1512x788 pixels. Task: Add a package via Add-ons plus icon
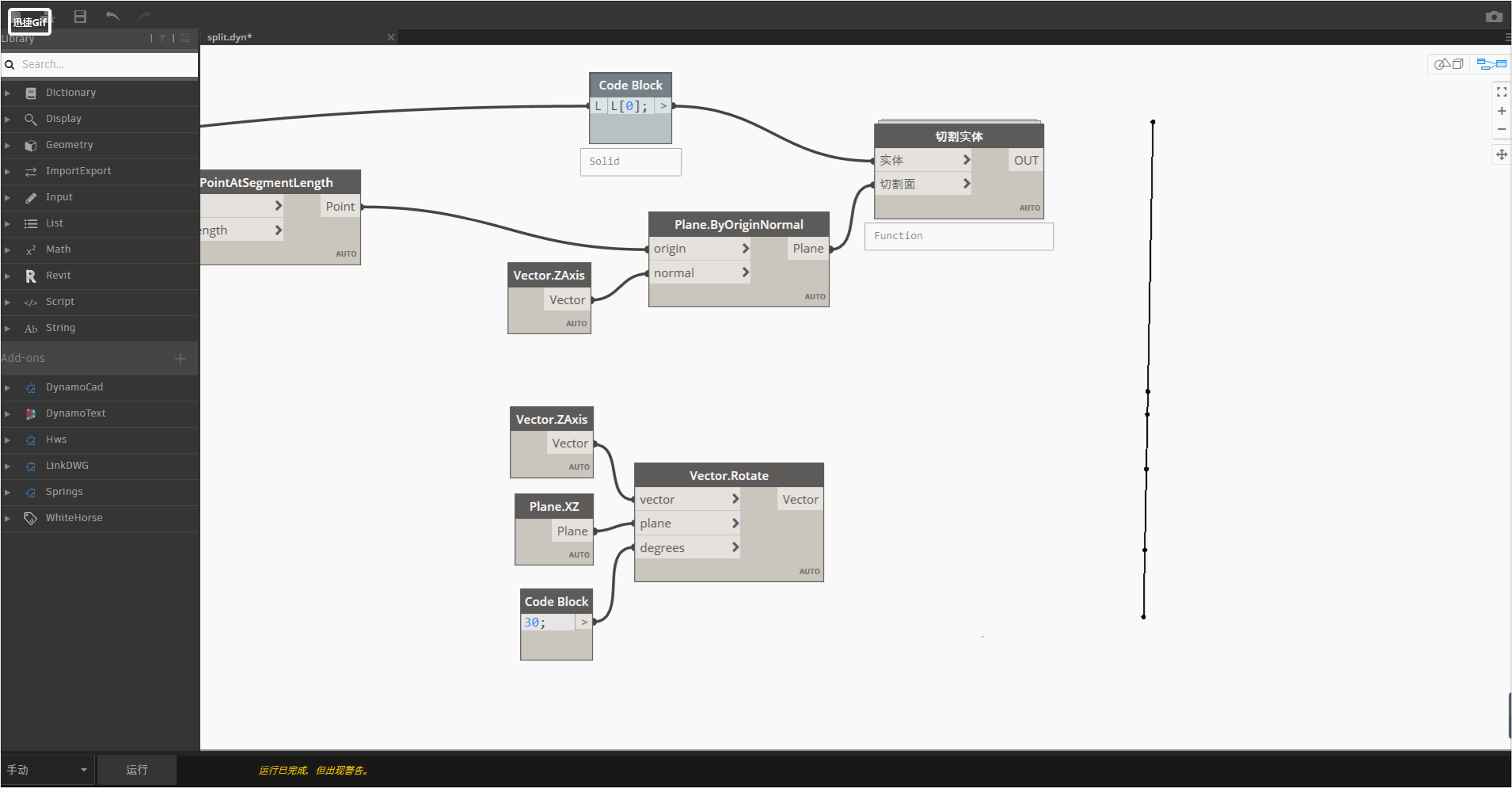pos(180,359)
